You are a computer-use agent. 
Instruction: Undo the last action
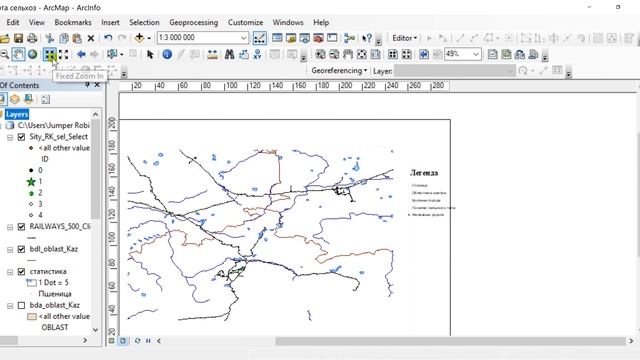(108, 38)
